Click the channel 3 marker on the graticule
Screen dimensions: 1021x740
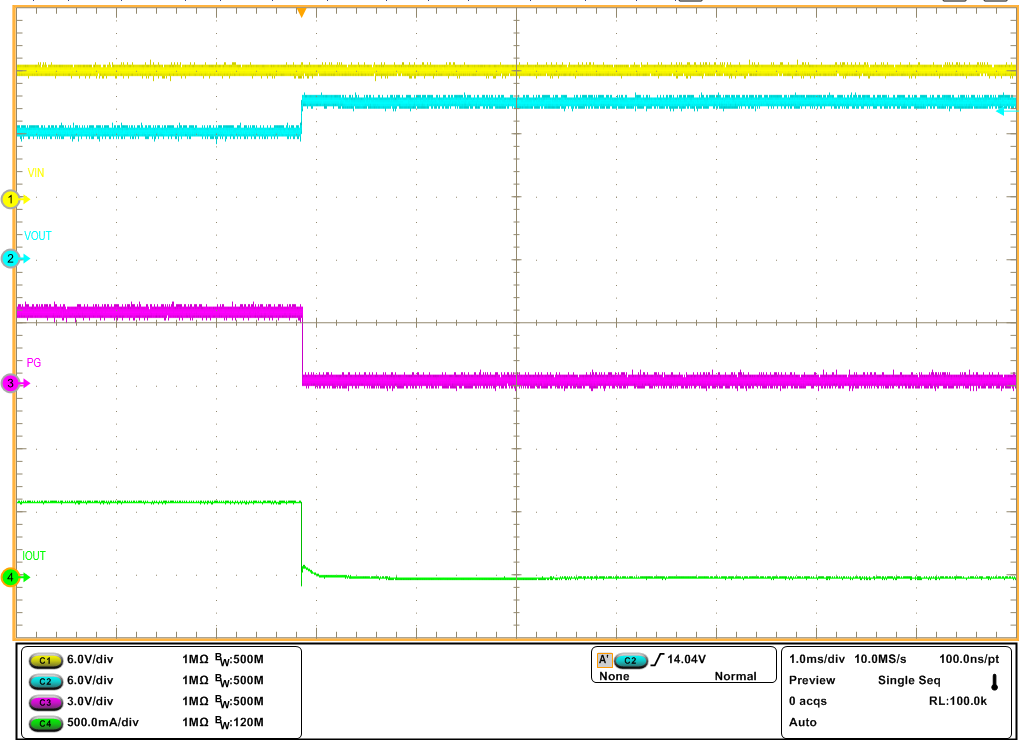pyautogui.click(x=8, y=383)
